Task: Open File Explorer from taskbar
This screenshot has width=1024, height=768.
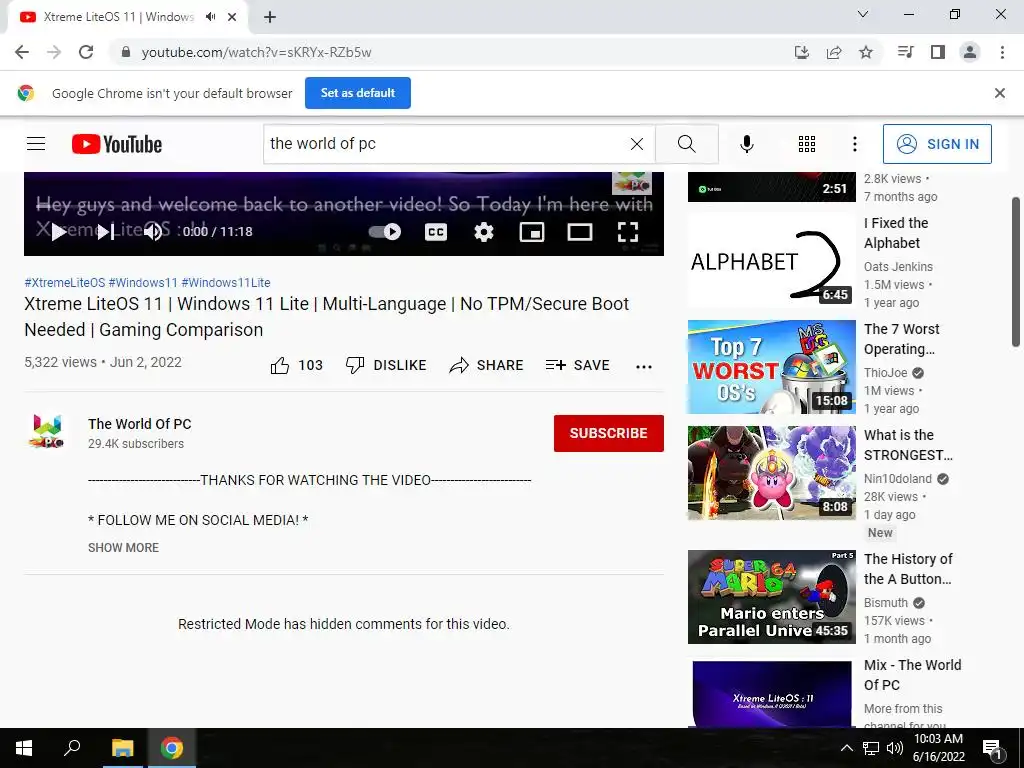Action: 122,748
